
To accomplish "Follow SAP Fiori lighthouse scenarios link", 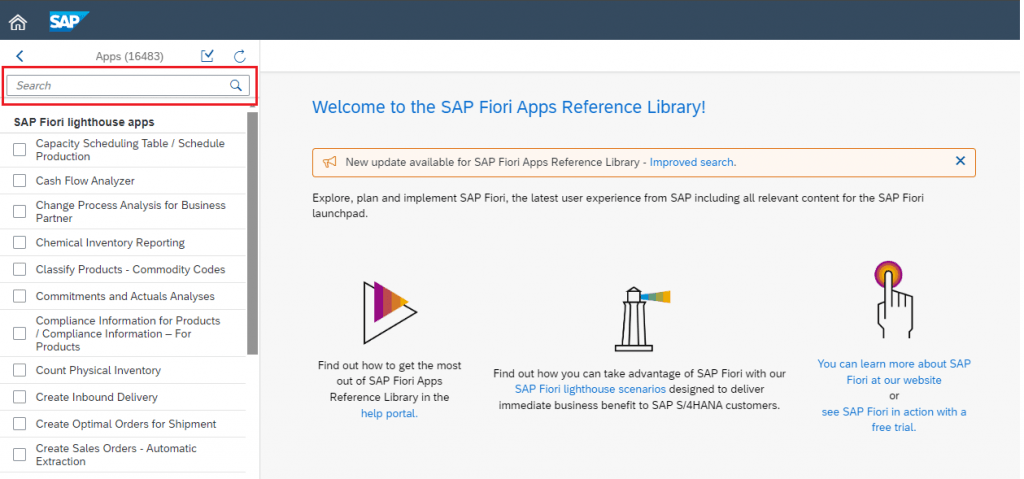I will [590, 389].
